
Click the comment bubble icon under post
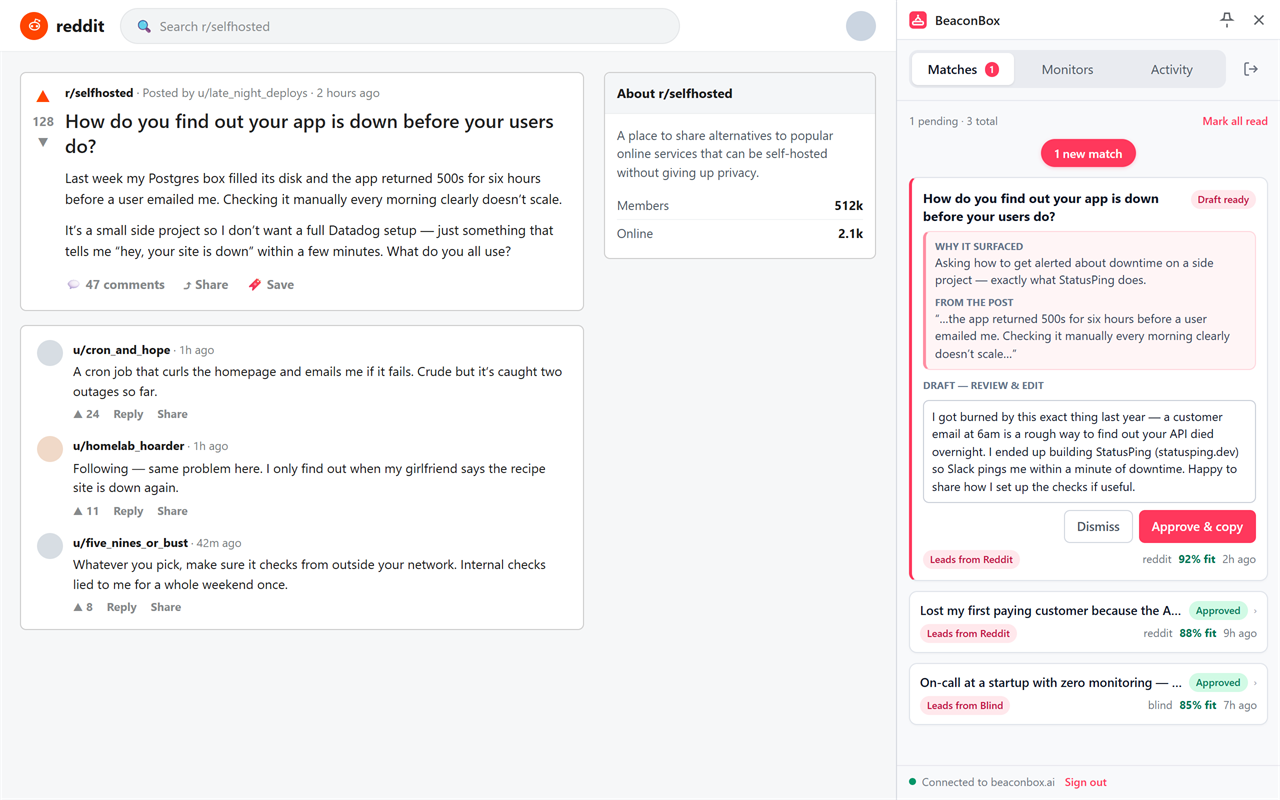point(73,285)
